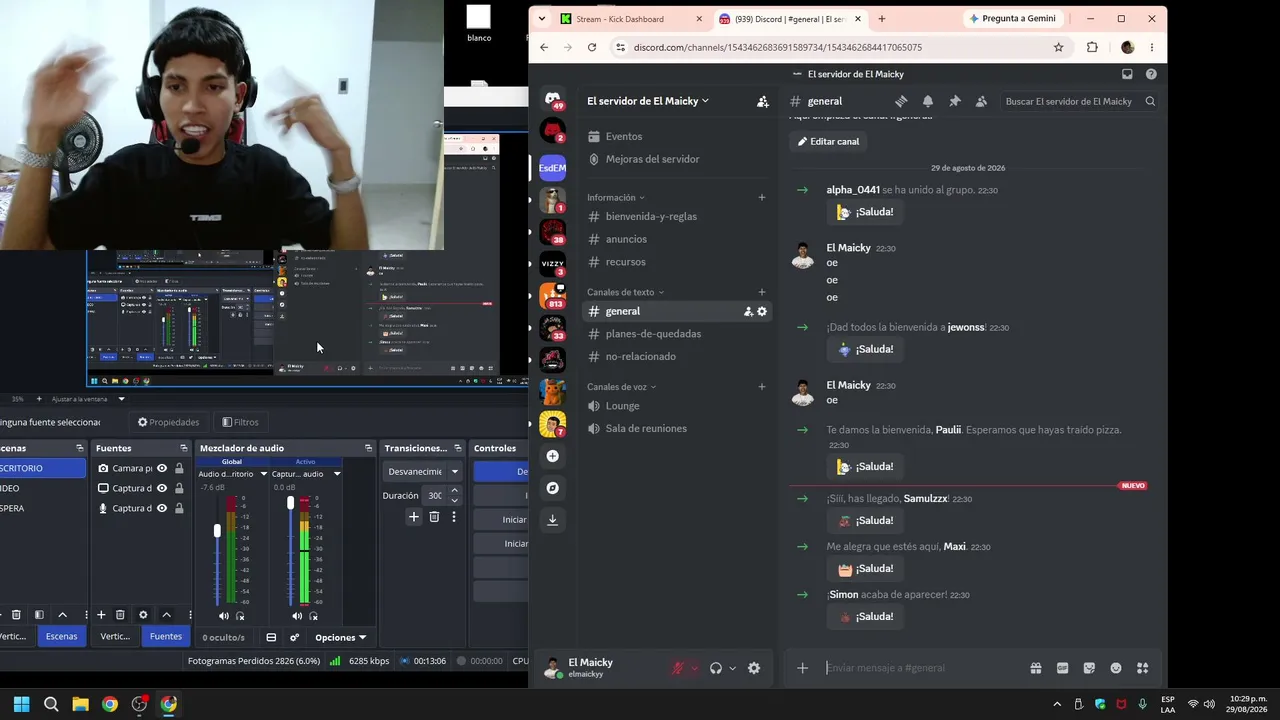Click in the Enviar mensaje a #general field

tap(922, 668)
